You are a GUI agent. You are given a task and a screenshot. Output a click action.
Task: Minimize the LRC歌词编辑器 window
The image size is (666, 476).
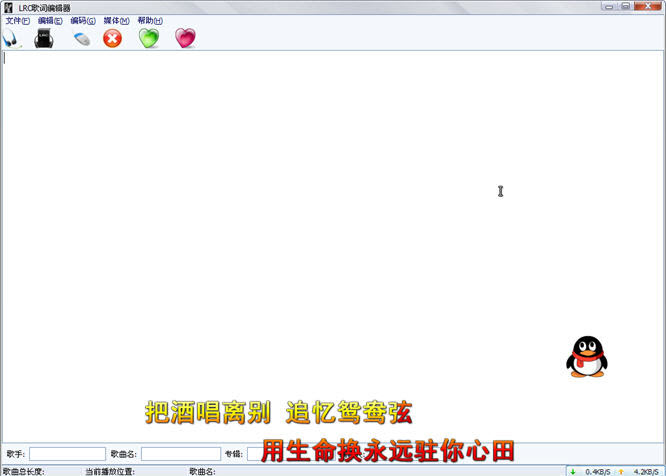(x=609, y=6)
